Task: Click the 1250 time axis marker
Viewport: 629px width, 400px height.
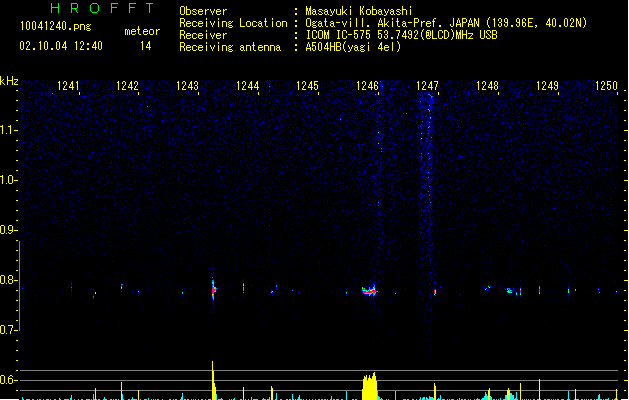Action: click(606, 86)
